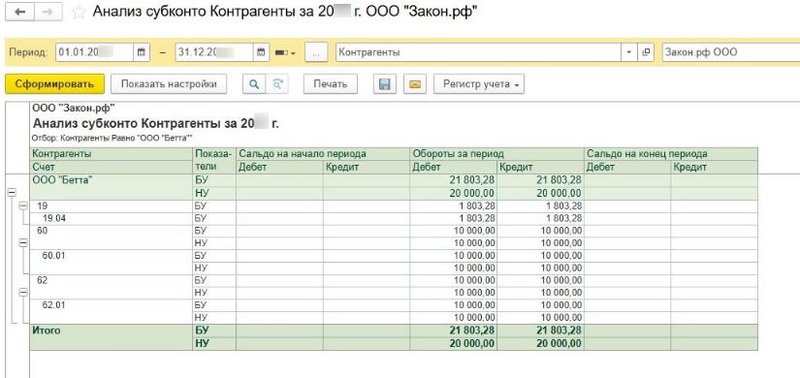The image size is (800, 378).
Task: Save report with the diskette icon
Action: point(385,84)
